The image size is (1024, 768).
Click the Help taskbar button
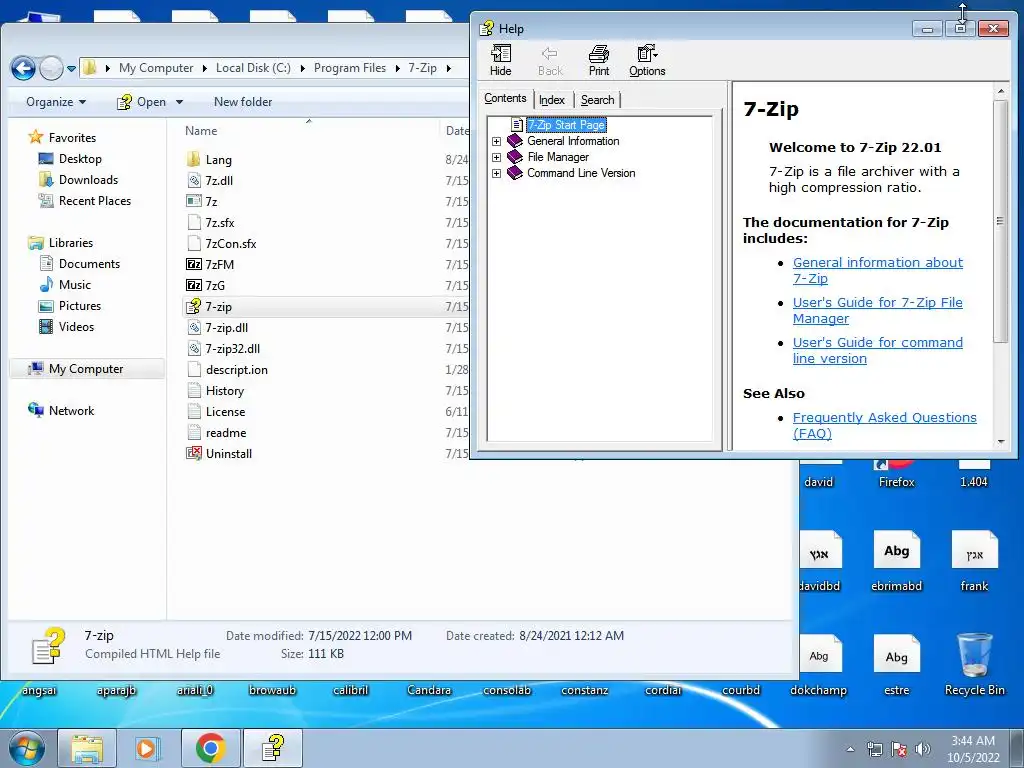[273, 748]
